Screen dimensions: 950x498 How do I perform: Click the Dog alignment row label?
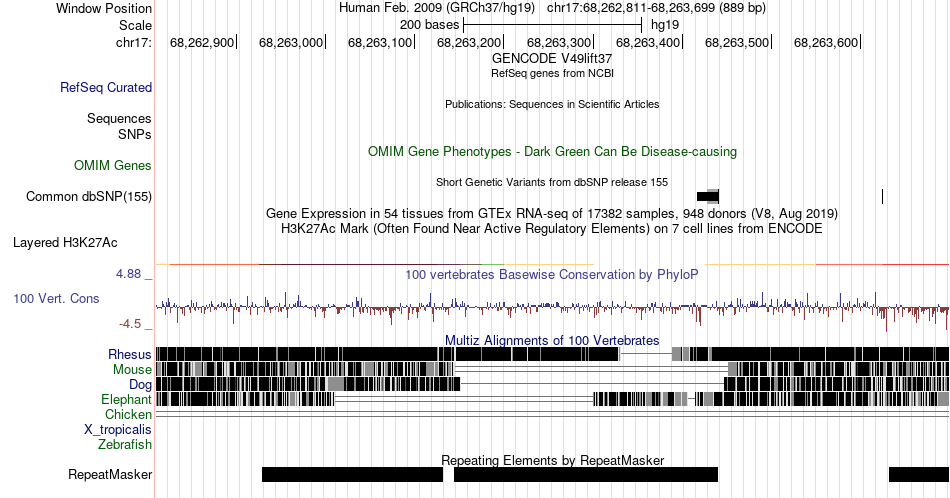click(140, 385)
